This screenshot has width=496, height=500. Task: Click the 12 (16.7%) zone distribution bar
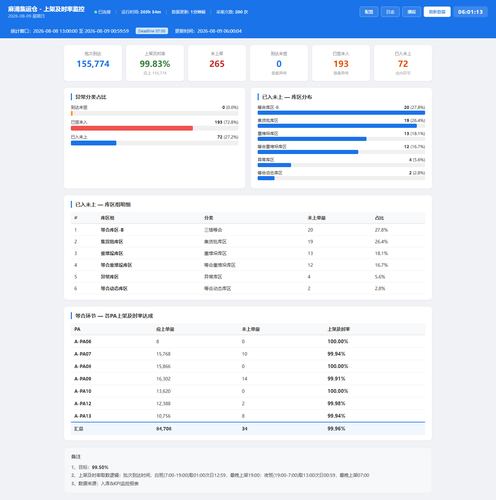[308, 152]
